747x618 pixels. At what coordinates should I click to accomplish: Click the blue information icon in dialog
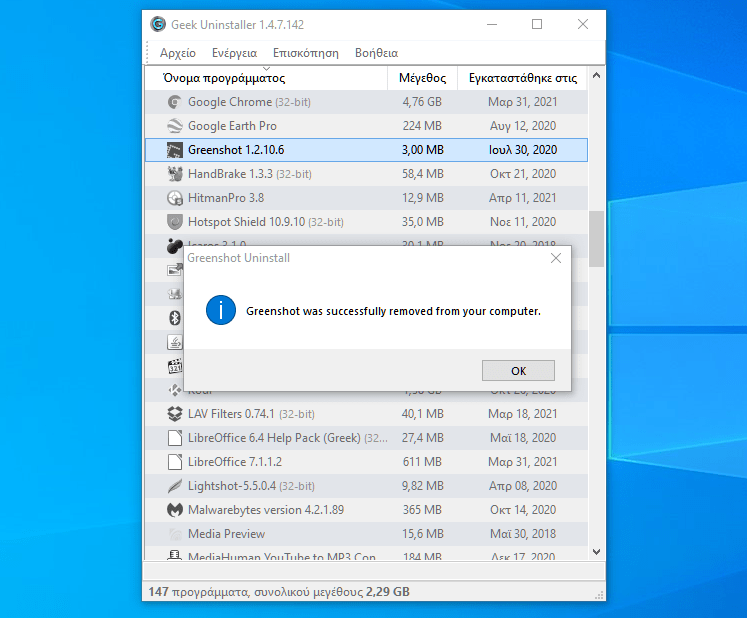tap(221, 310)
